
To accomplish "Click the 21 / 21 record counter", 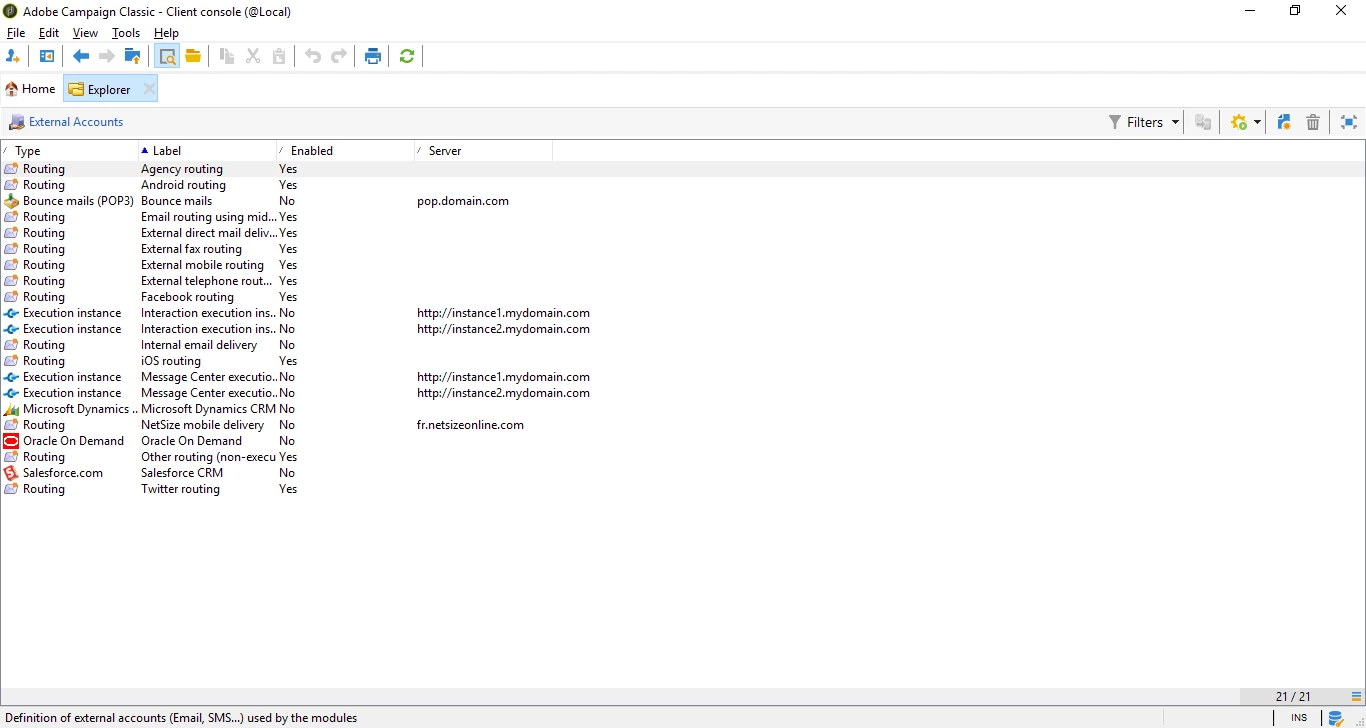I will (1293, 696).
